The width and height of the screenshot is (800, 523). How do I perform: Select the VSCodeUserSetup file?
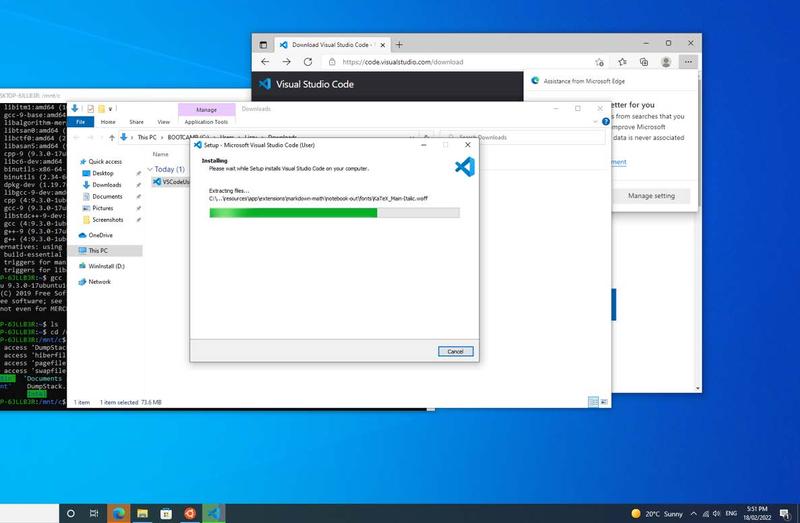[x=171, y=182]
